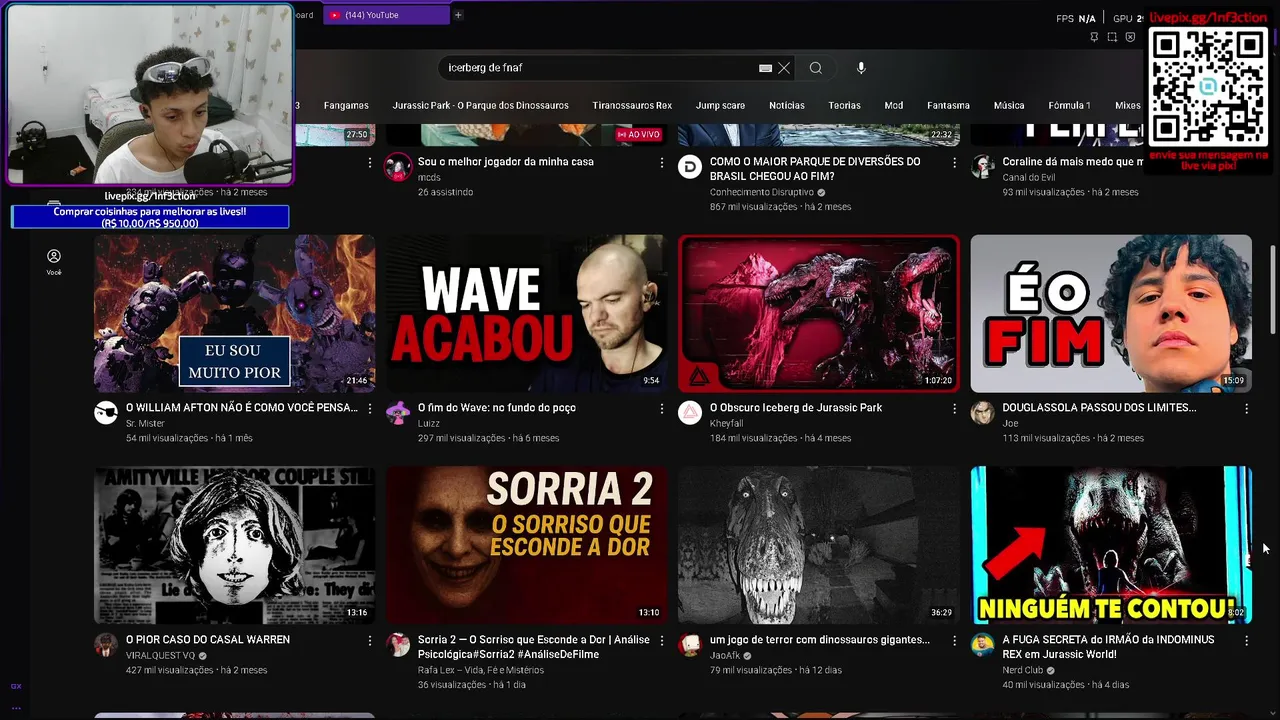Open a new browser tab with the plus button
The width and height of the screenshot is (1280, 720).
pyautogui.click(x=458, y=15)
